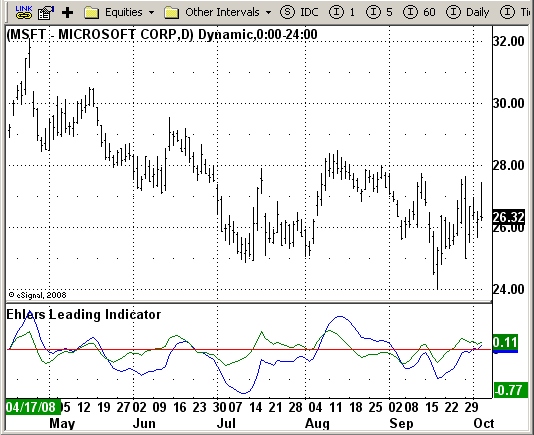Click the plus crosshair icon
The width and height of the screenshot is (534, 435).
[67, 13]
